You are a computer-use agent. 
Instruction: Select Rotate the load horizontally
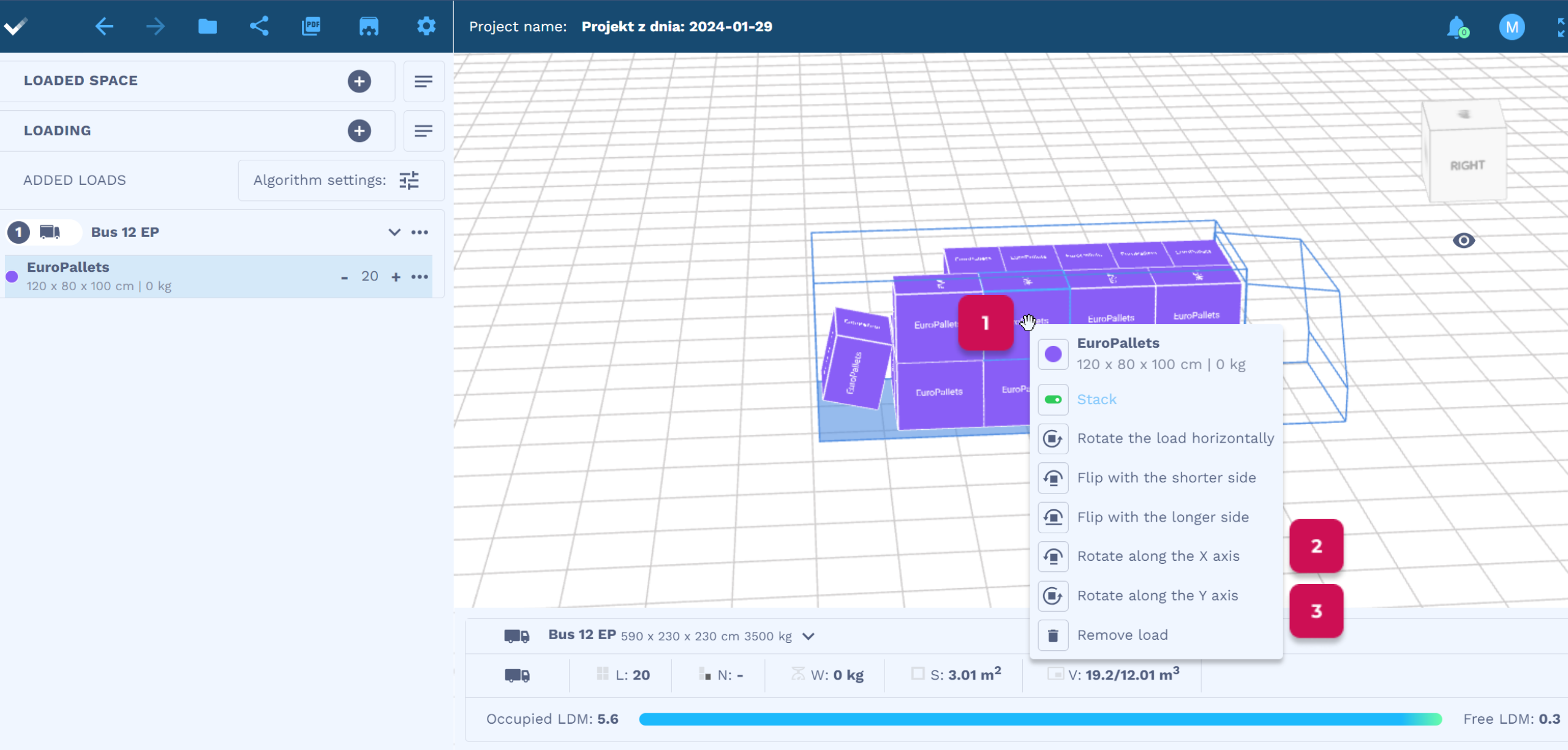(1175, 438)
